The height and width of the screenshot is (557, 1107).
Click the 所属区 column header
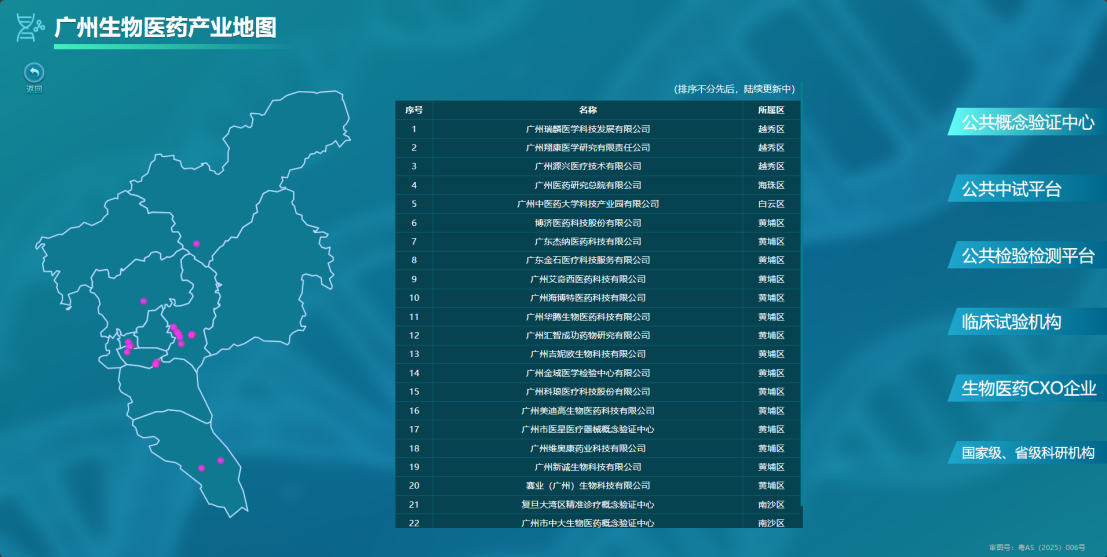click(x=771, y=110)
